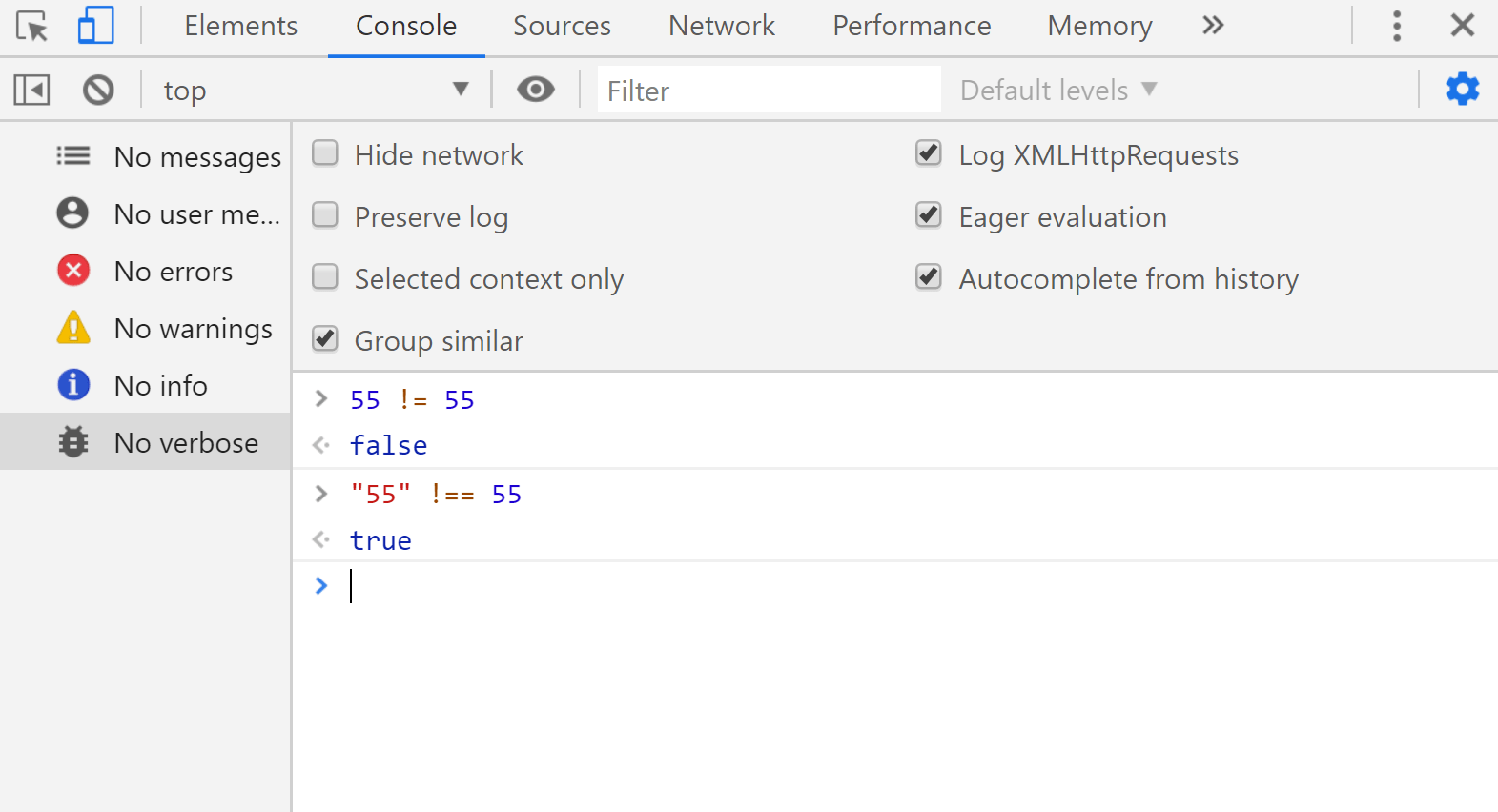The height and width of the screenshot is (812, 1498).
Task: Open the Default levels dropdown
Action: coord(1058,91)
